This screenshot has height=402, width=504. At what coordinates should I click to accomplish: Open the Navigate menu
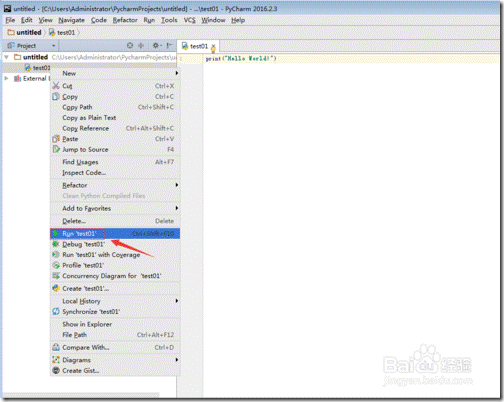click(x=71, y=20)
